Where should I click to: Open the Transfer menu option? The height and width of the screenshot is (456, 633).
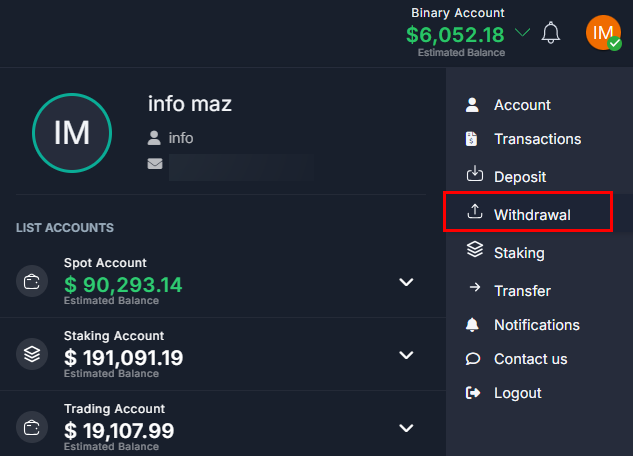click(x=522, y=291)
